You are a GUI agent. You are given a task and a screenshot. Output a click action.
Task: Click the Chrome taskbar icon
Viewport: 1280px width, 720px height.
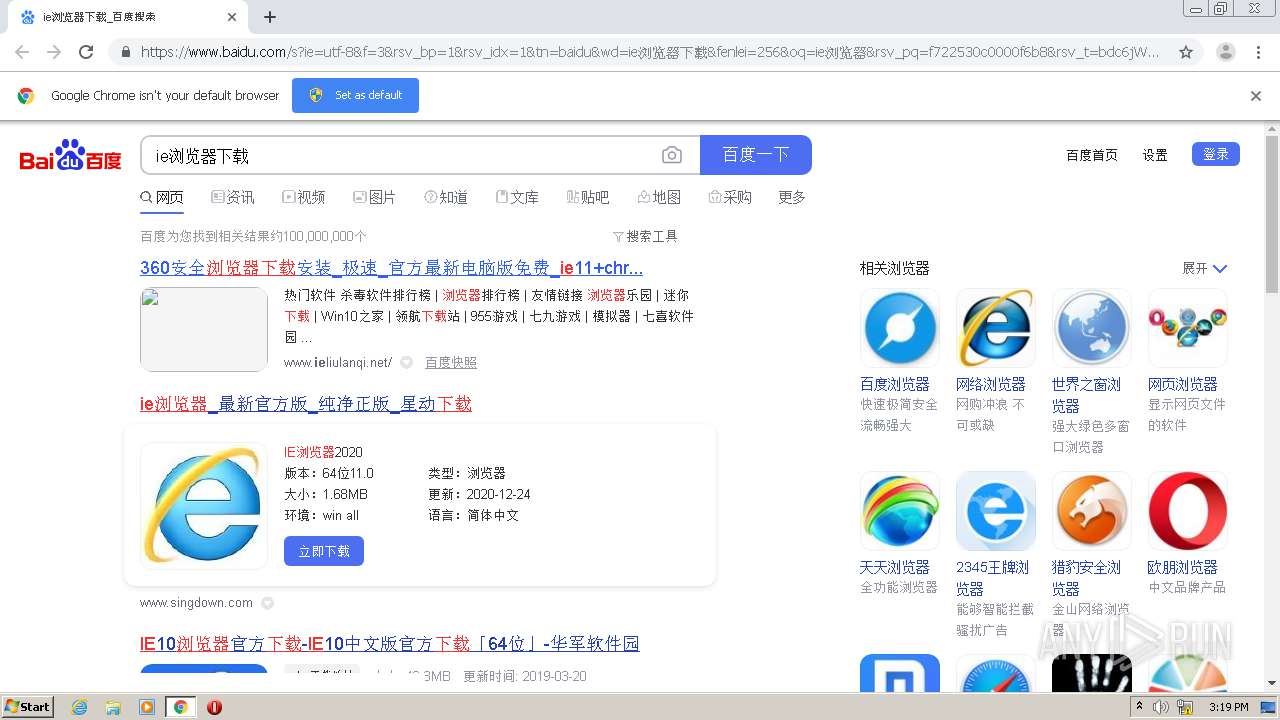tap(180, 707)
